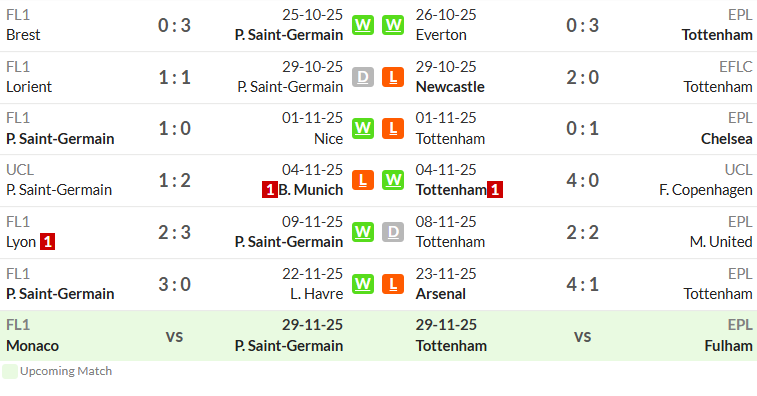Click green W badge for PSG vs L. Havre
Image resolution: width=757 pixels, height=396 pixels.
point(363,284)
